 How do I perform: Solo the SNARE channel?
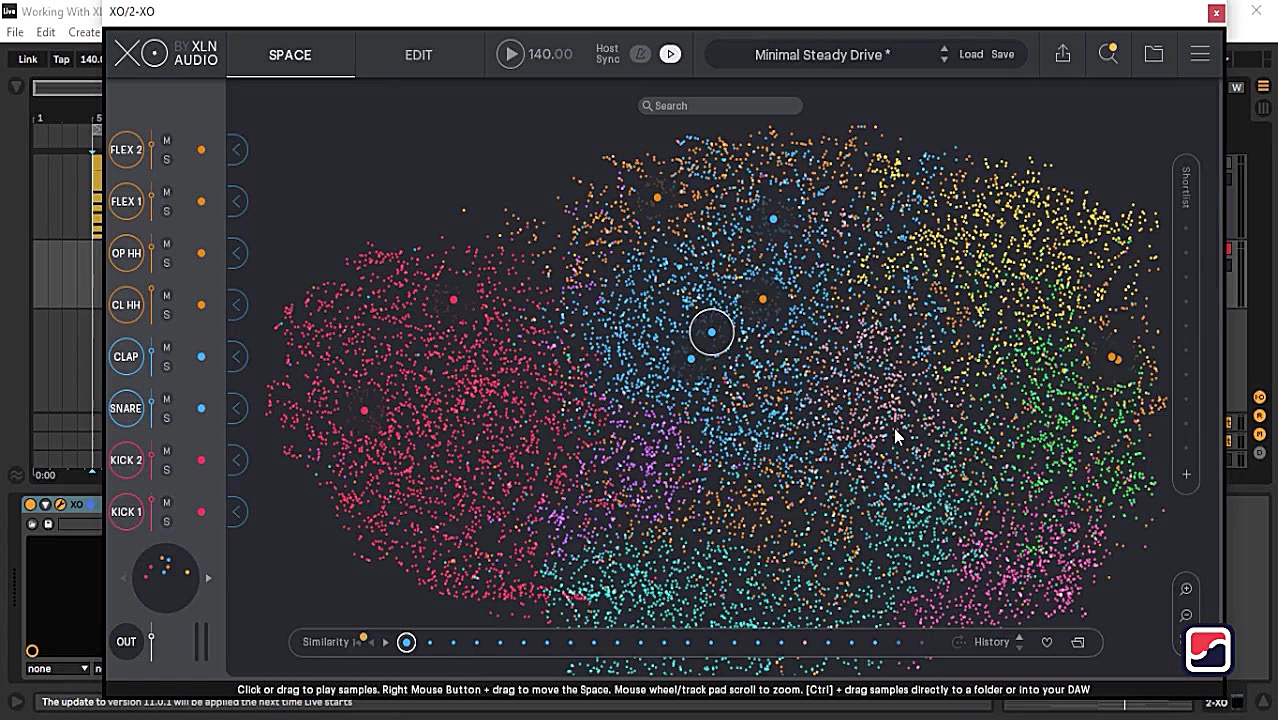(x=167, y=418)
